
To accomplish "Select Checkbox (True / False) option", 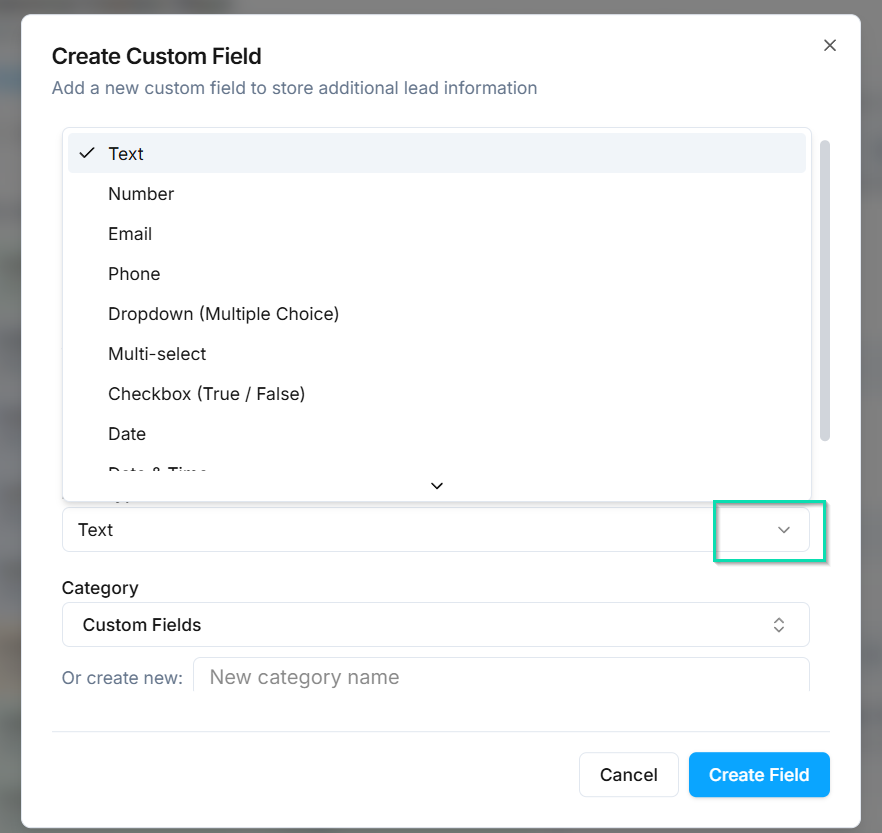I will click(206, 394).
